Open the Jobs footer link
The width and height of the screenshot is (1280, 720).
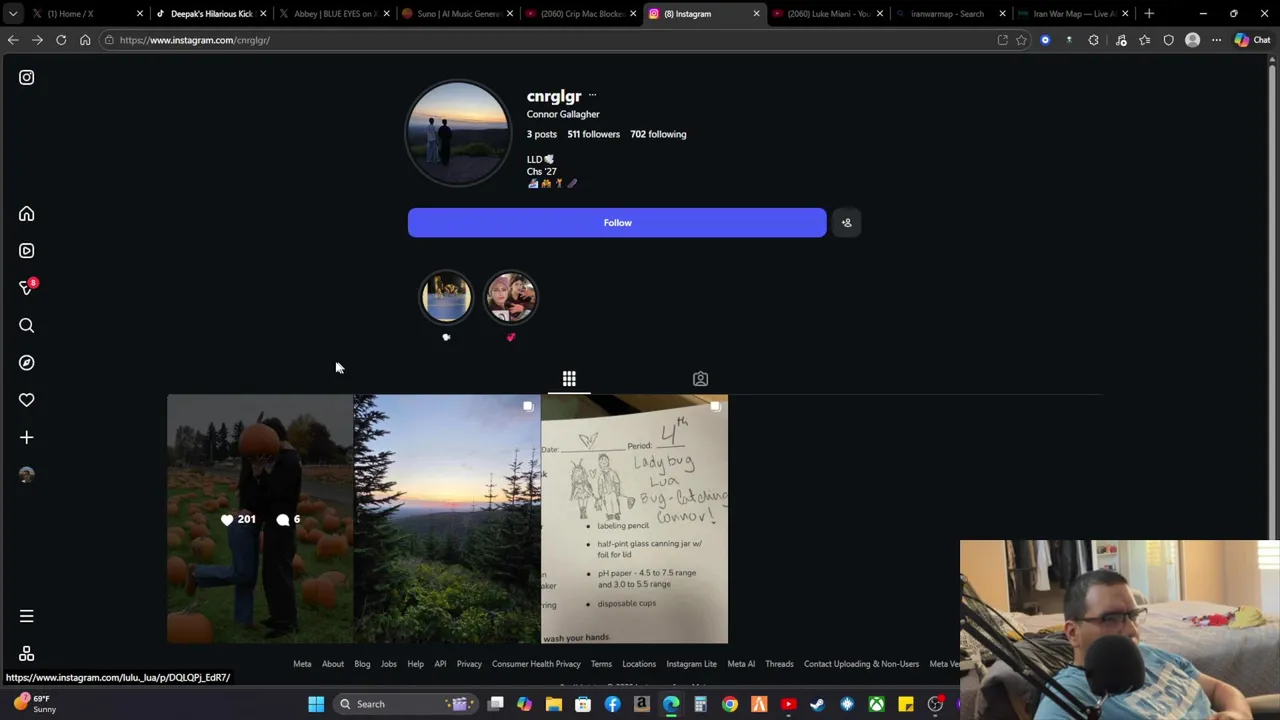[x=388, y=664]
